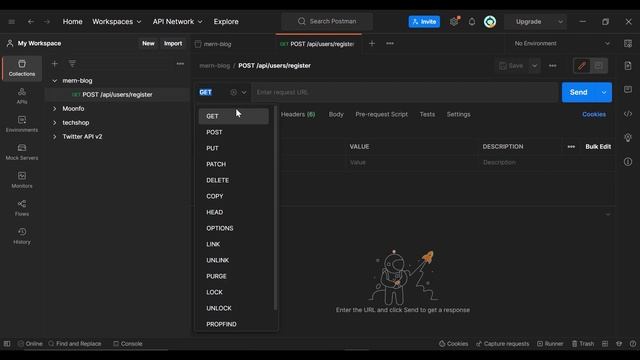This screenshot has width=640, height=360.
Task: Open the settings gear icon in header
Action: coord(454,22)
